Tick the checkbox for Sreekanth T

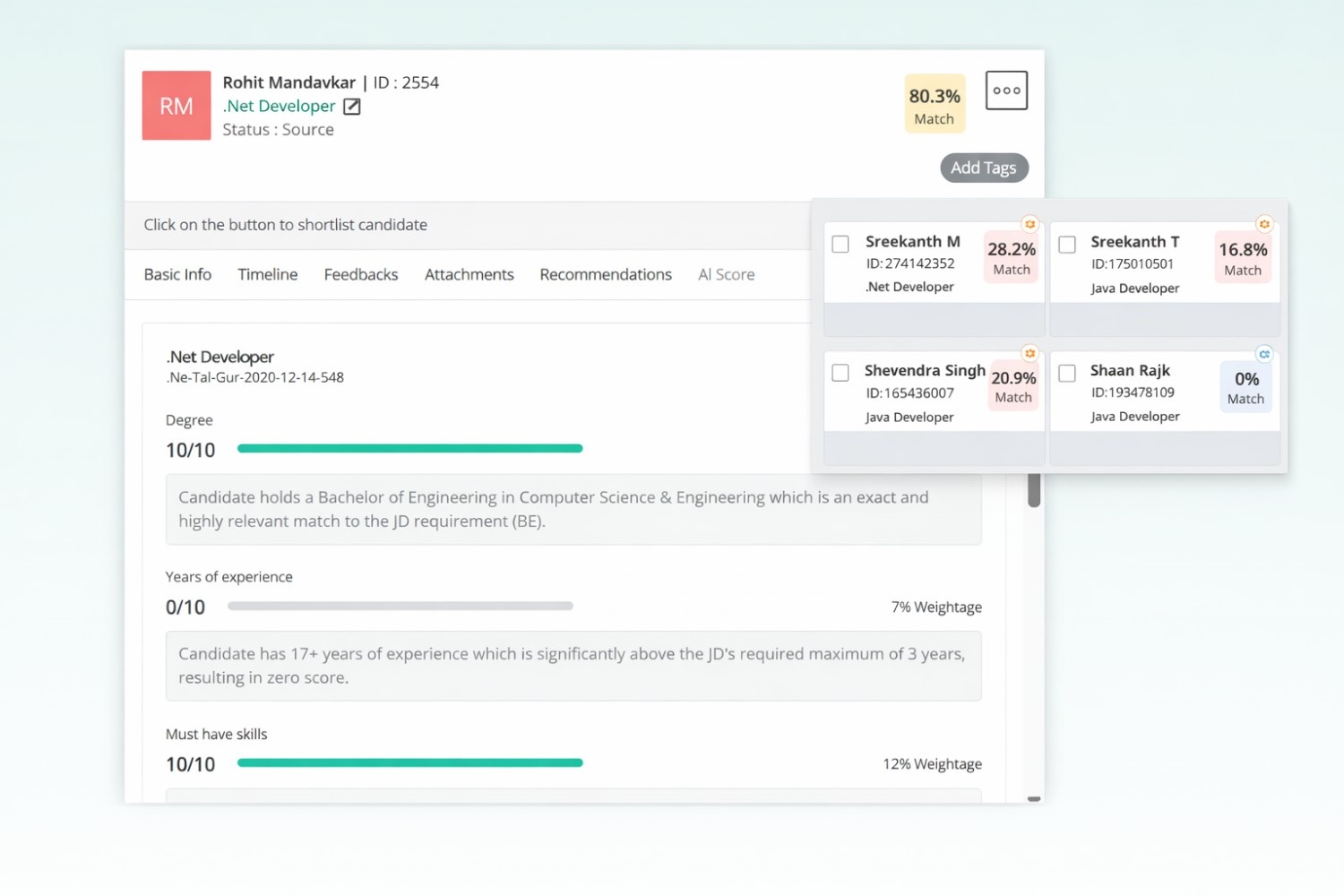[1067, 244]
